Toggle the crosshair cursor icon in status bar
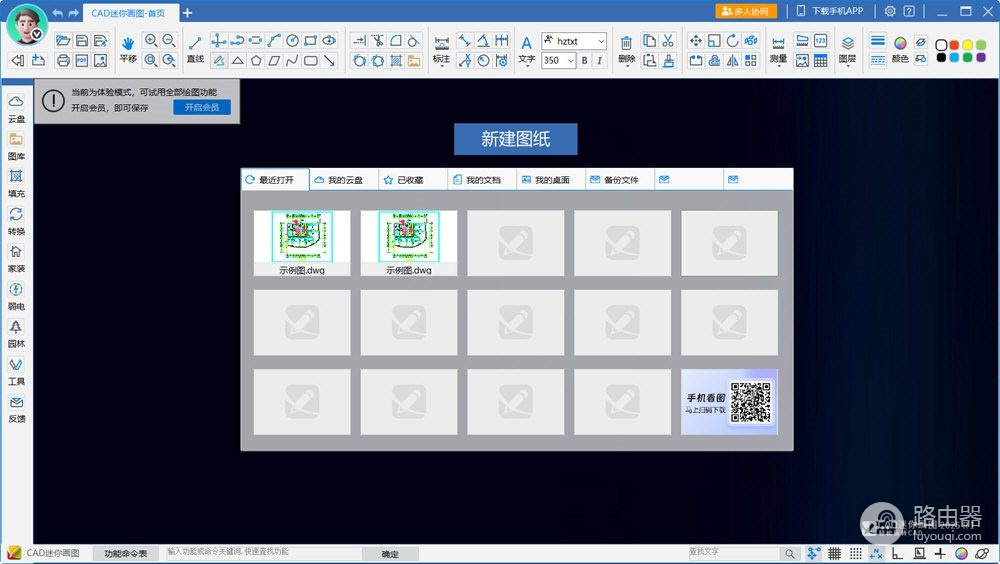Screen dimensions: 1000x564 click(939, 554)
